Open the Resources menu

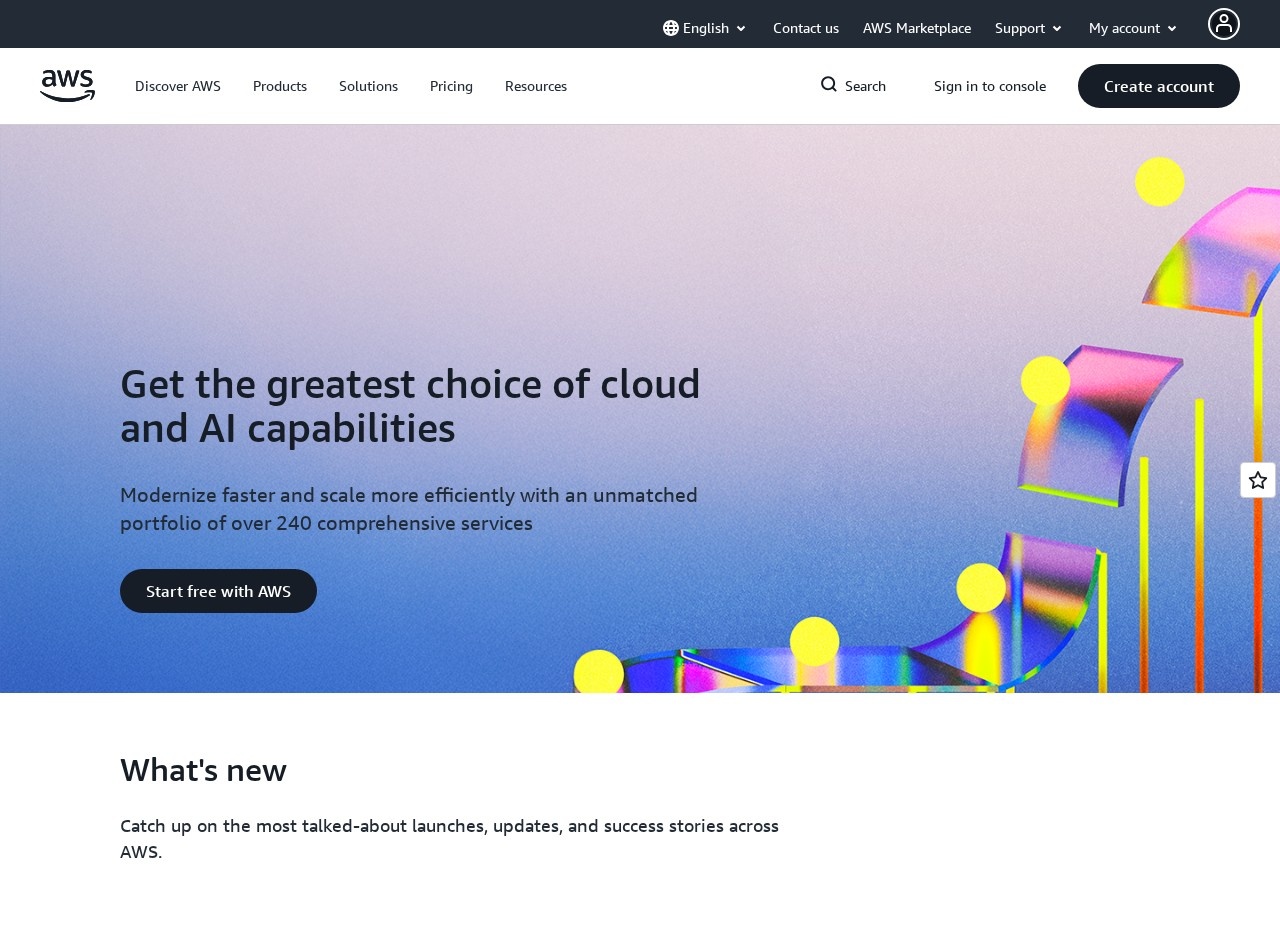(x=536, y=86)
